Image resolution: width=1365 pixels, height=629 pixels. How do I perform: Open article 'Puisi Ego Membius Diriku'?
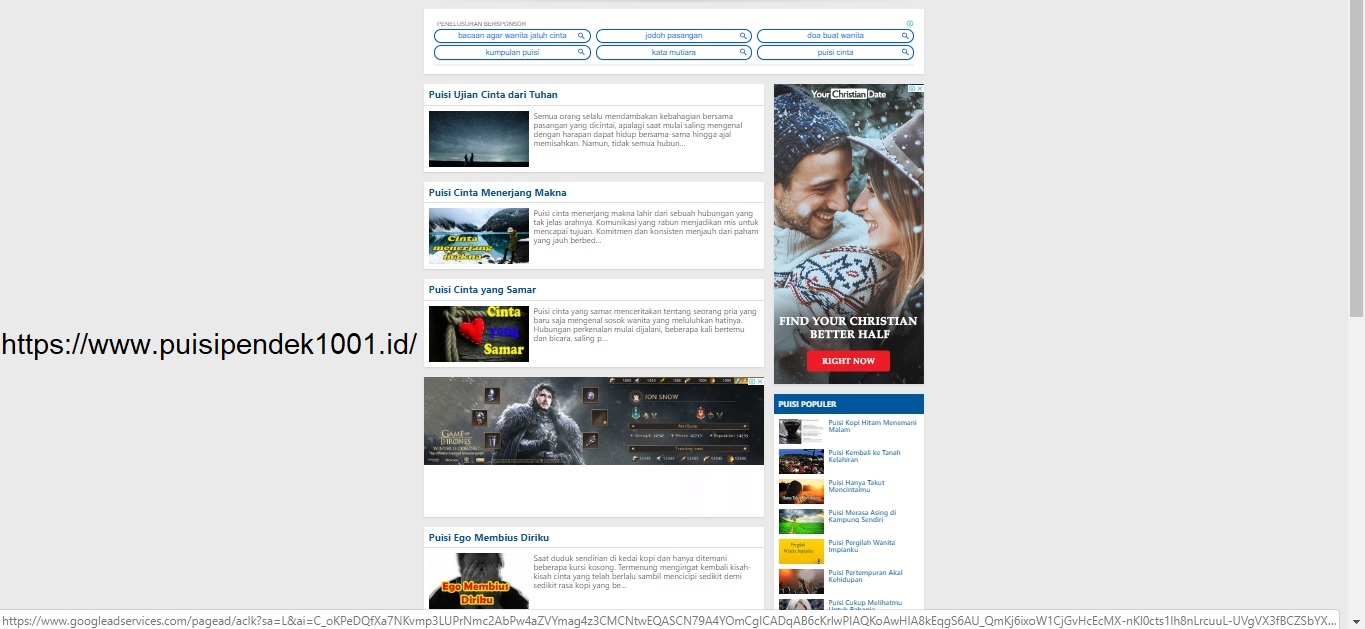[489, 538]
